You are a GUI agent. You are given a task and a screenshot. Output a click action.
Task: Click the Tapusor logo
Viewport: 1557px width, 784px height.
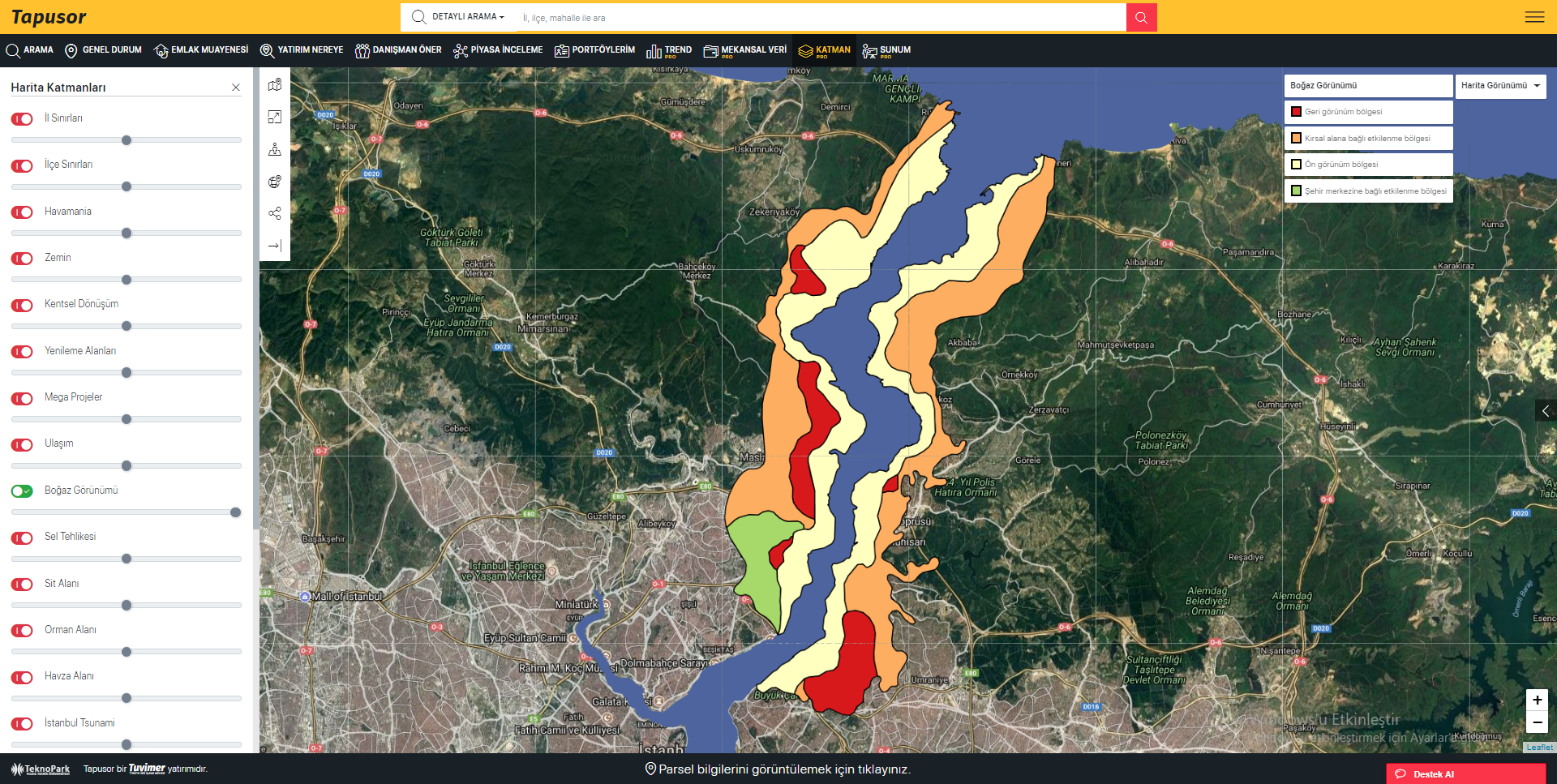click(49, 17)
